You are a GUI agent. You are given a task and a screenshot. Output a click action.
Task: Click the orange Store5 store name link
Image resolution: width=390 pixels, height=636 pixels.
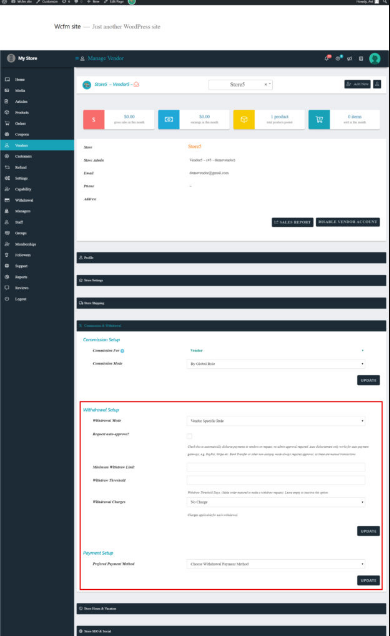point(195,146)
